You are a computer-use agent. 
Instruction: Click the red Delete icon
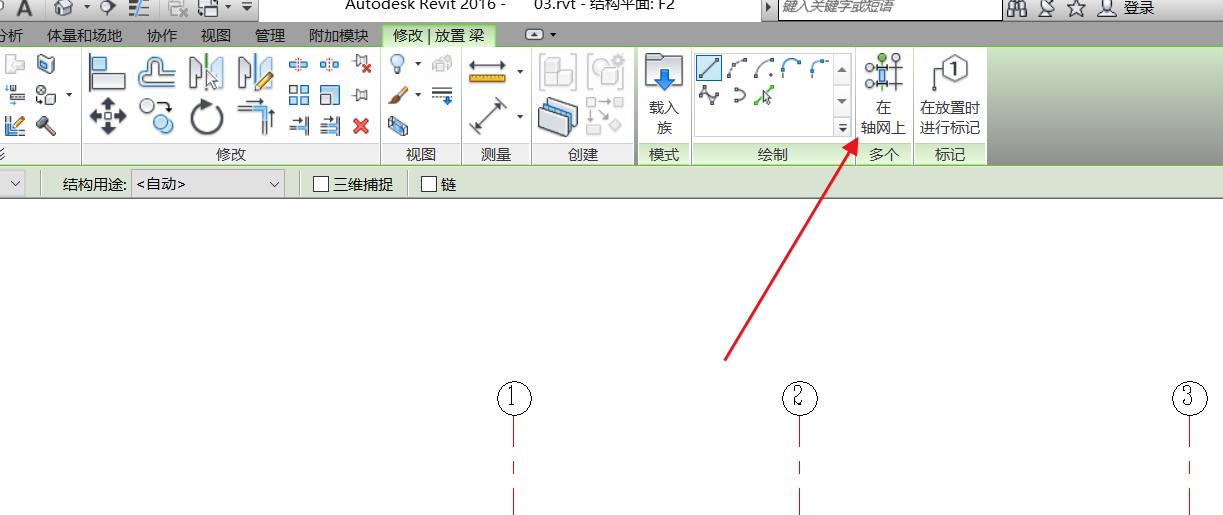tap(362, 126)
